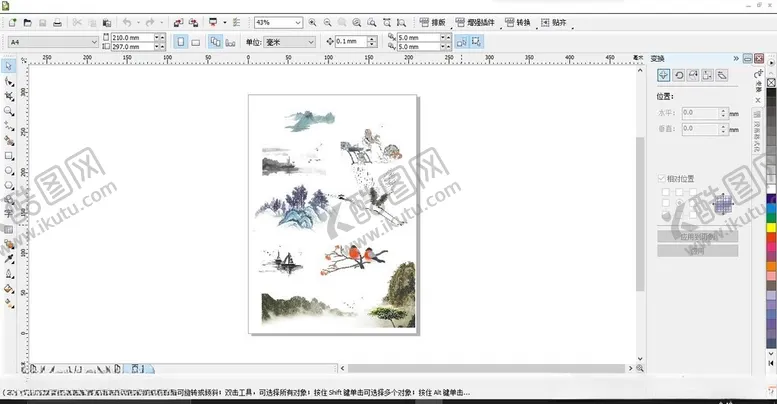Click the 应用到再制 apply button

698,236
